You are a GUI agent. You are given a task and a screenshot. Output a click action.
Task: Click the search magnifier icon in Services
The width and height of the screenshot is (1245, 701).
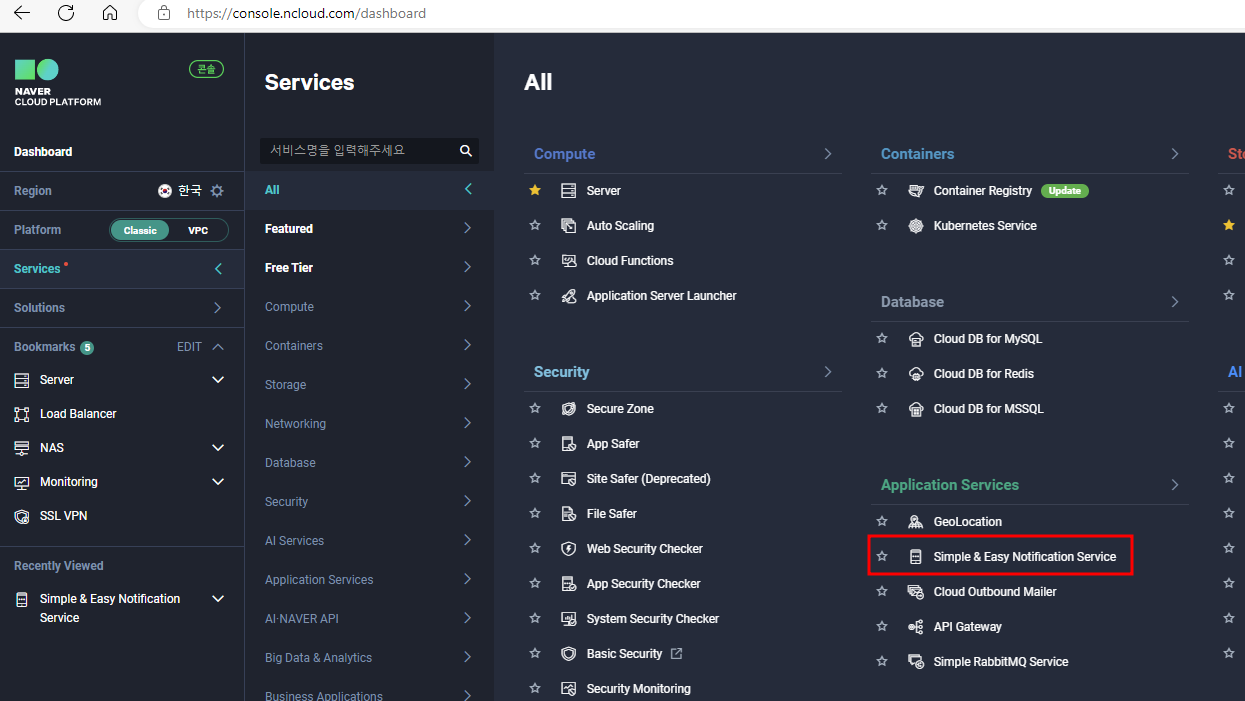coord(465,150)
